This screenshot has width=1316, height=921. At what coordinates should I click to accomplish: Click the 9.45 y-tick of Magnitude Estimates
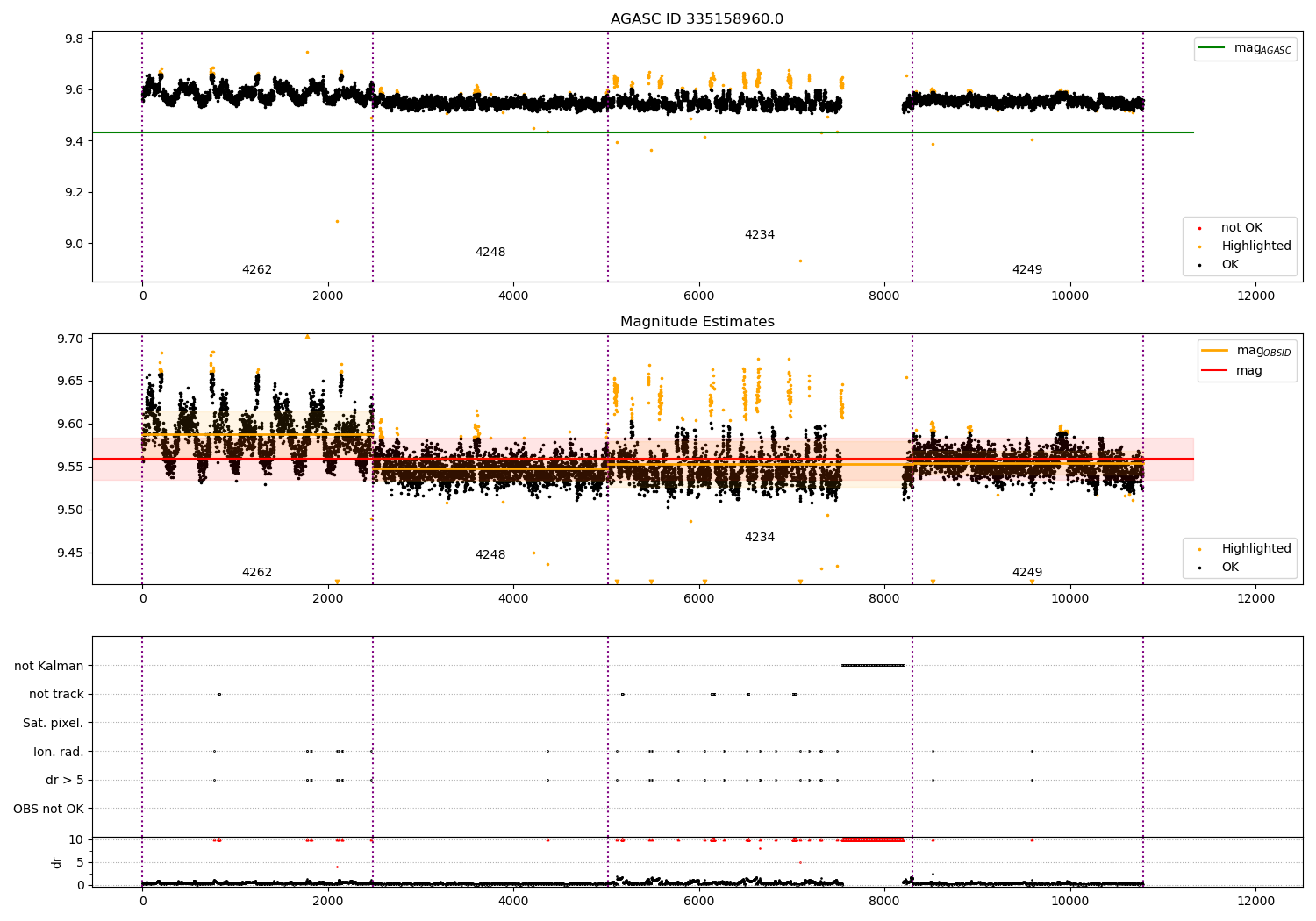(71, 553)
